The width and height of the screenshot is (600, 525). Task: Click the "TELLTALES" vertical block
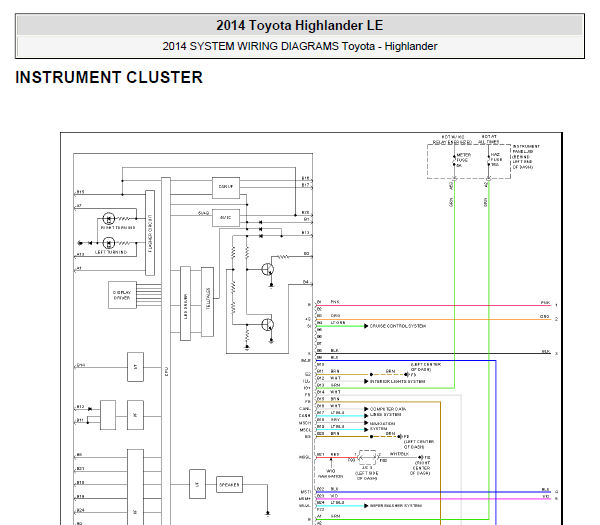(207, 302)
